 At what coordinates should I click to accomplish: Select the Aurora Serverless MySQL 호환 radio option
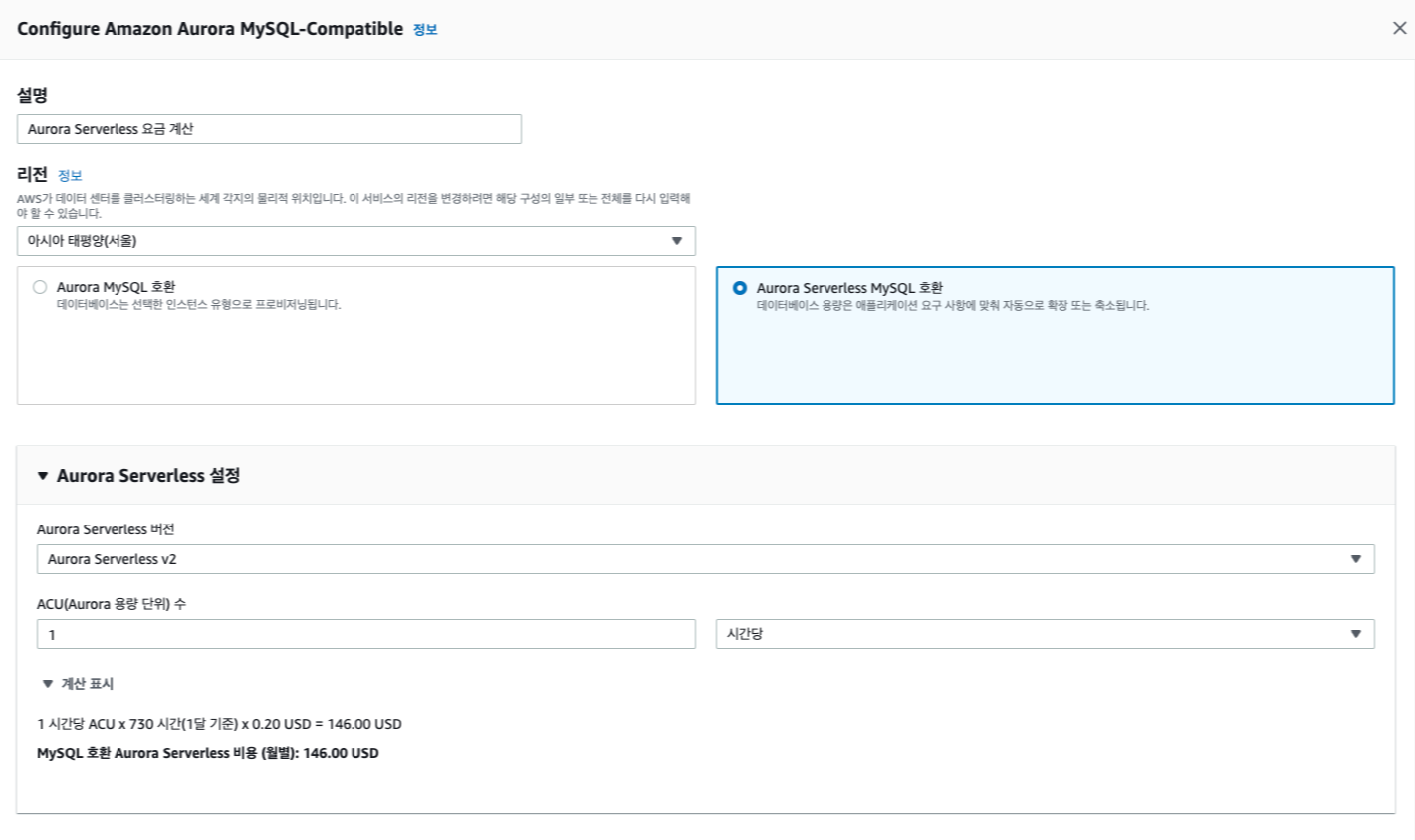pyautogui.click(x=739, y=288)
